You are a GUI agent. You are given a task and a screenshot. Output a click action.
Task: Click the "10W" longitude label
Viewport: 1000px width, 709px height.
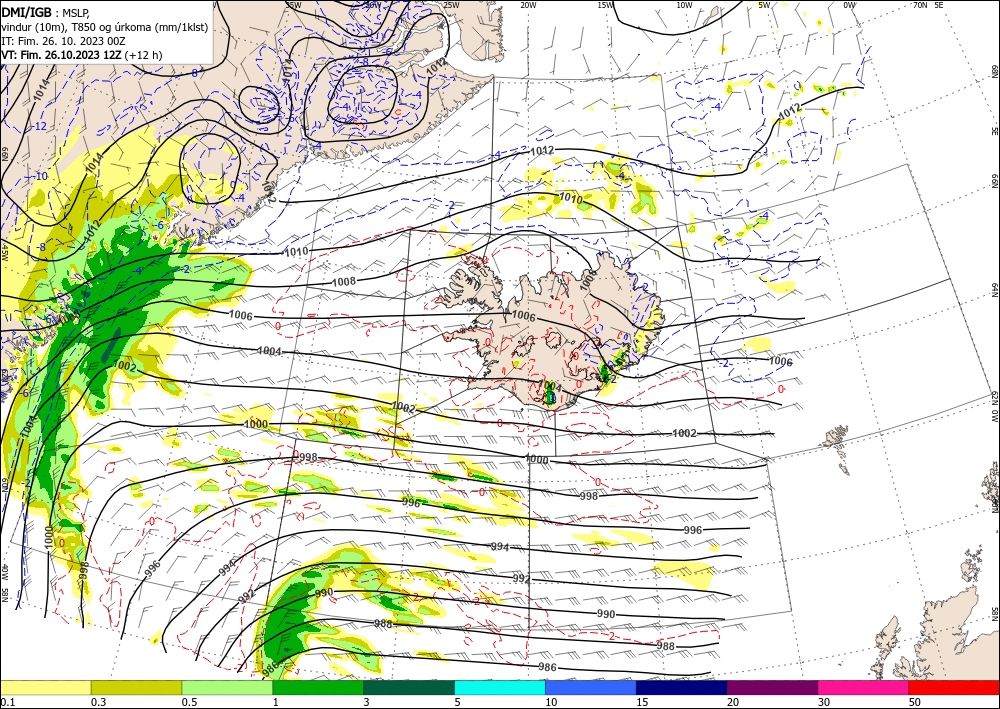click(684, 5)
